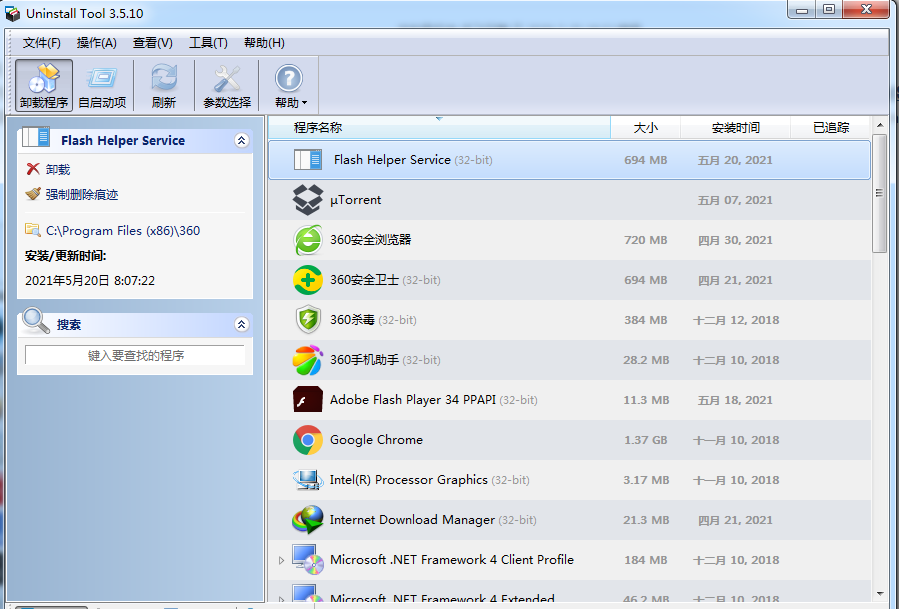
Task: Click the 360安全卫士 (32-bit) program name
Action: pyautogui.click(x=385, y=280)
